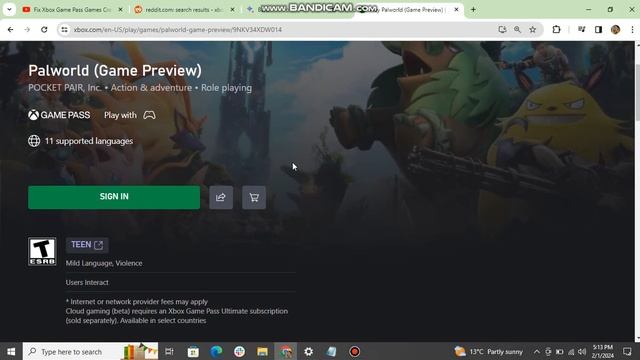Close the Fix Xbox Game Pass tab
Screen dimensions: 640x360
coord(120,9)
